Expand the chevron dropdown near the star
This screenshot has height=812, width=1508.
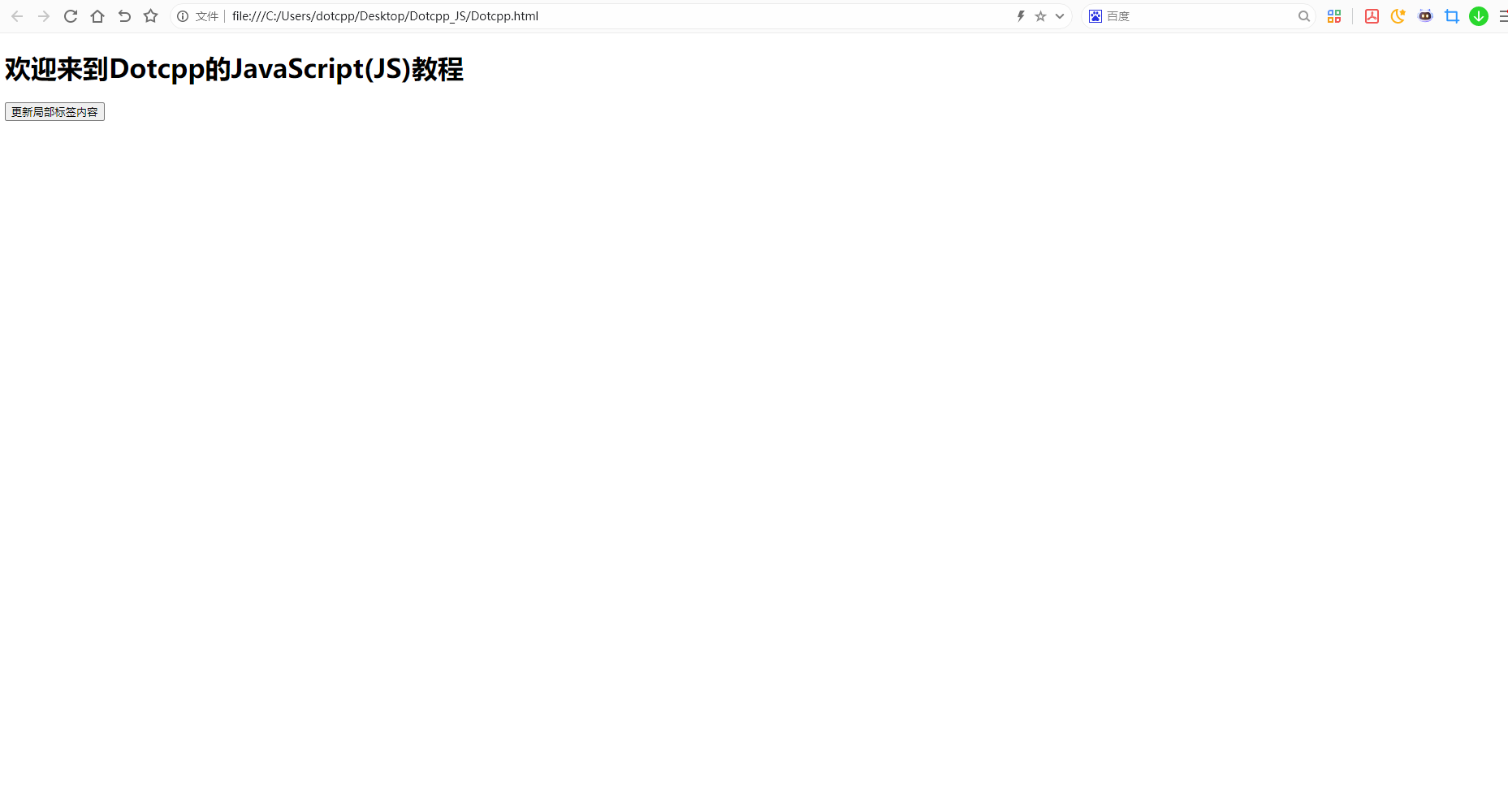tap(1058, 15)
